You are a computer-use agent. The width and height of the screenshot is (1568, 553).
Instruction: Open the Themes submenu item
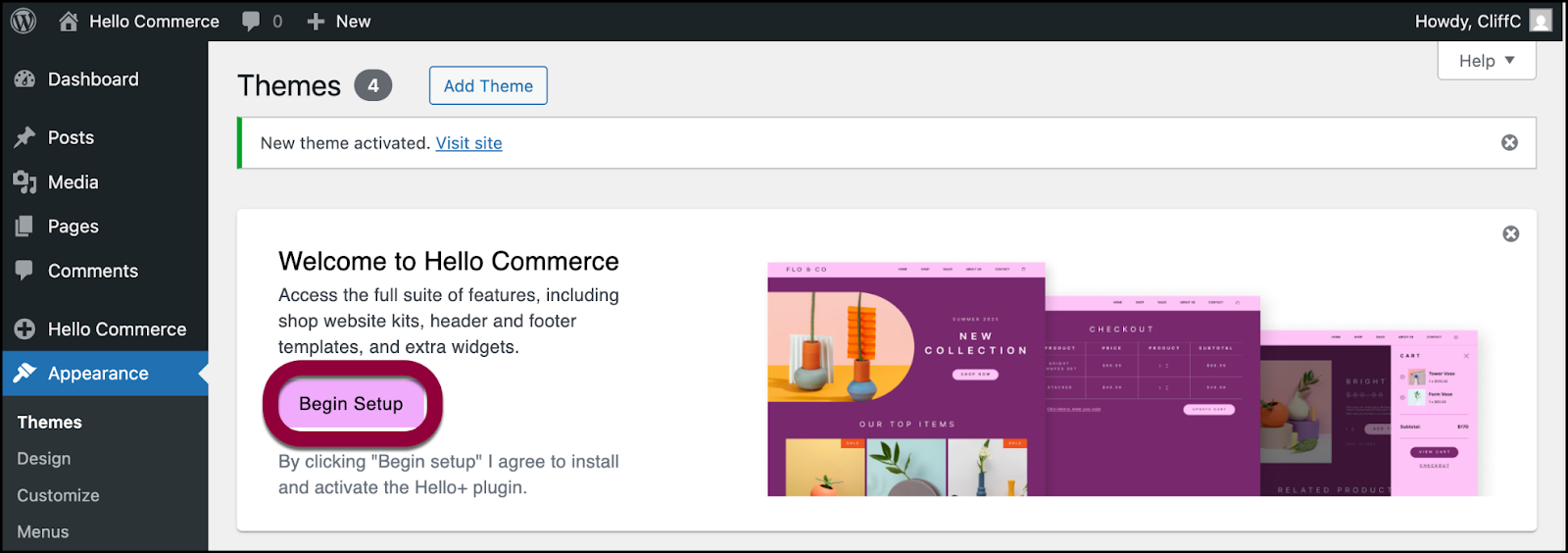pyautogui.click(x=49, y=423)
